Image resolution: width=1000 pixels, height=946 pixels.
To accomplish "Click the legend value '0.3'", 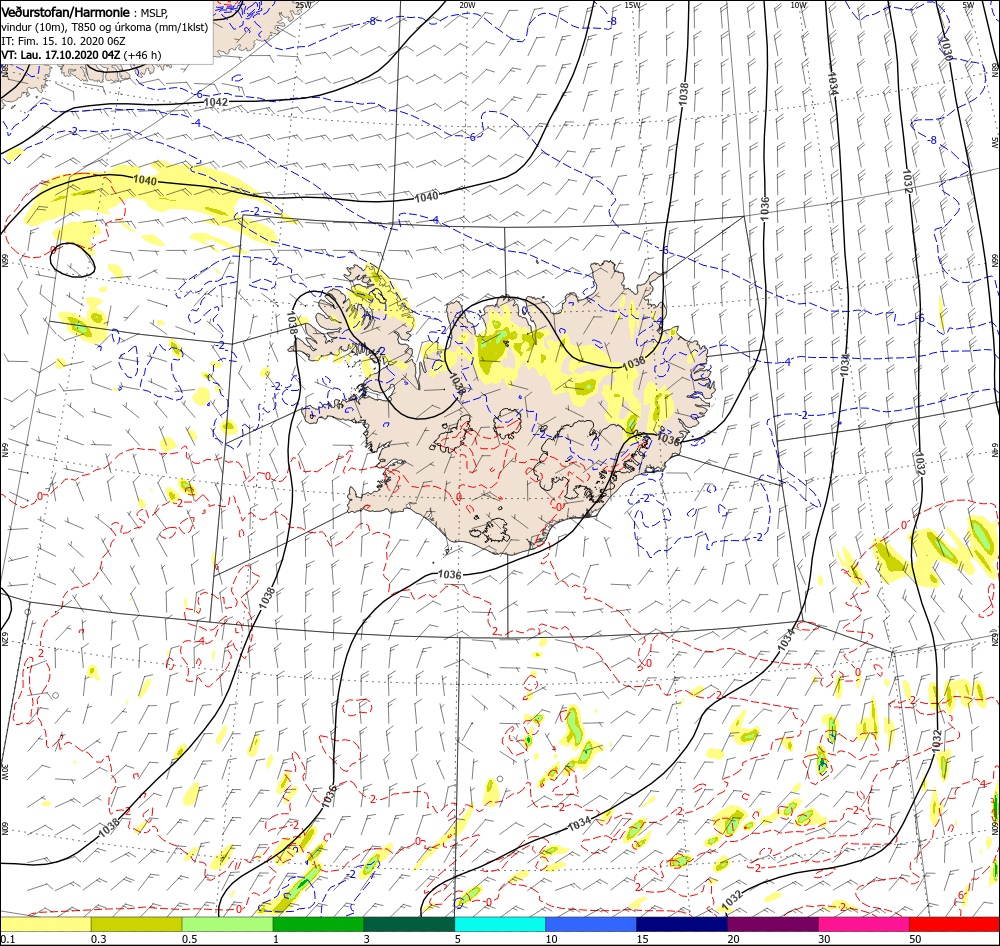I will coord(99,939).
